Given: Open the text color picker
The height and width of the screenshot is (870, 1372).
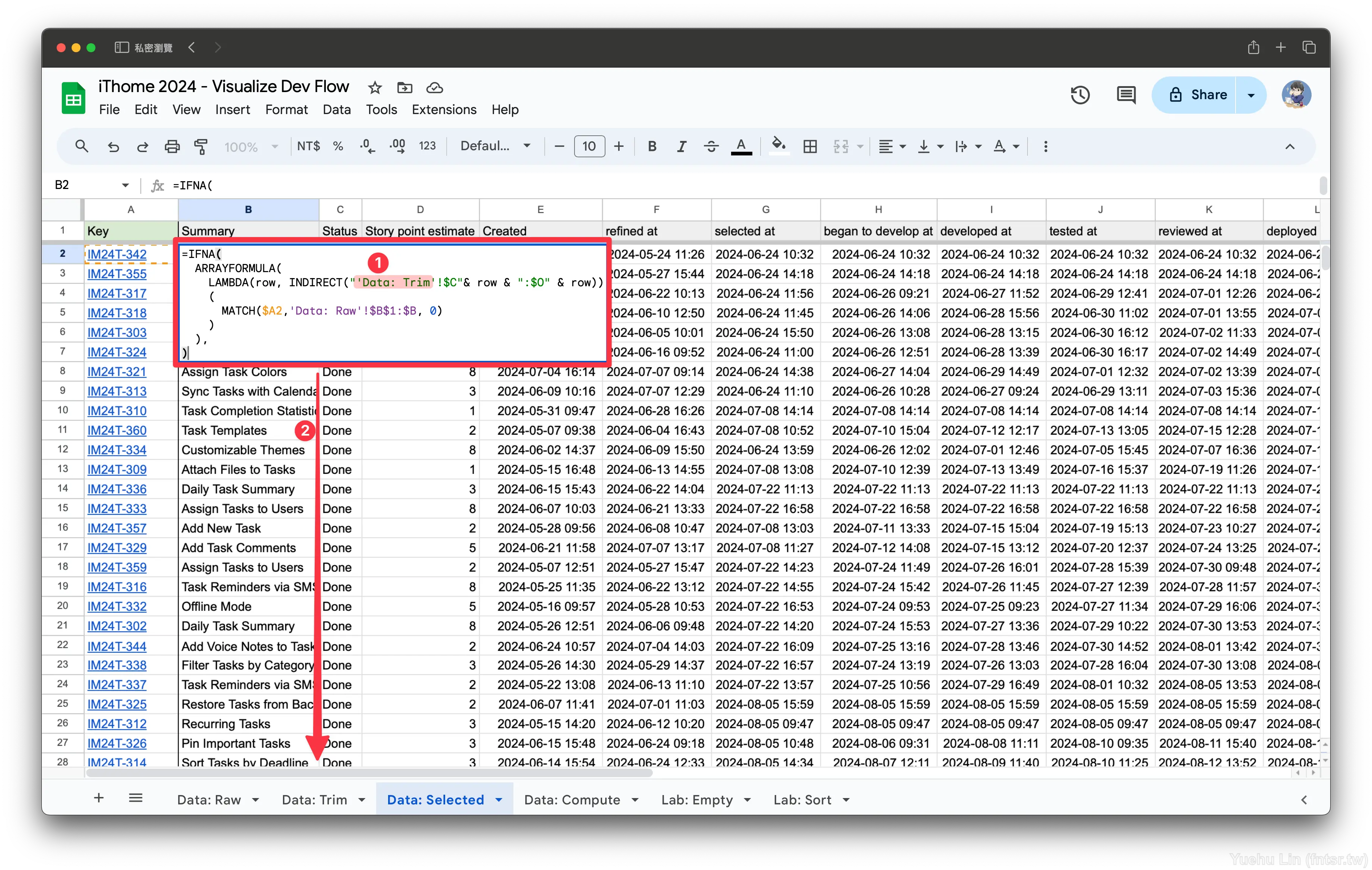Looking at the screenshot, I should 741,146.
